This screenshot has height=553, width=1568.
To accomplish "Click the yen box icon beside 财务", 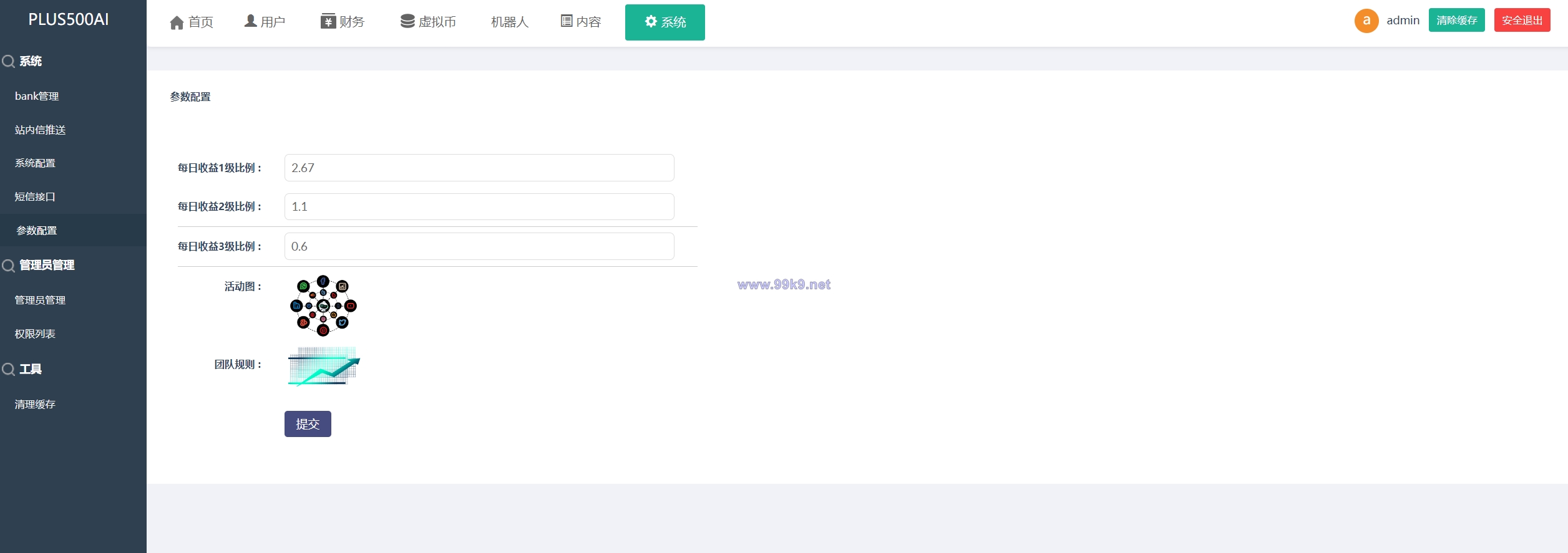I will (x=328, y=22).
